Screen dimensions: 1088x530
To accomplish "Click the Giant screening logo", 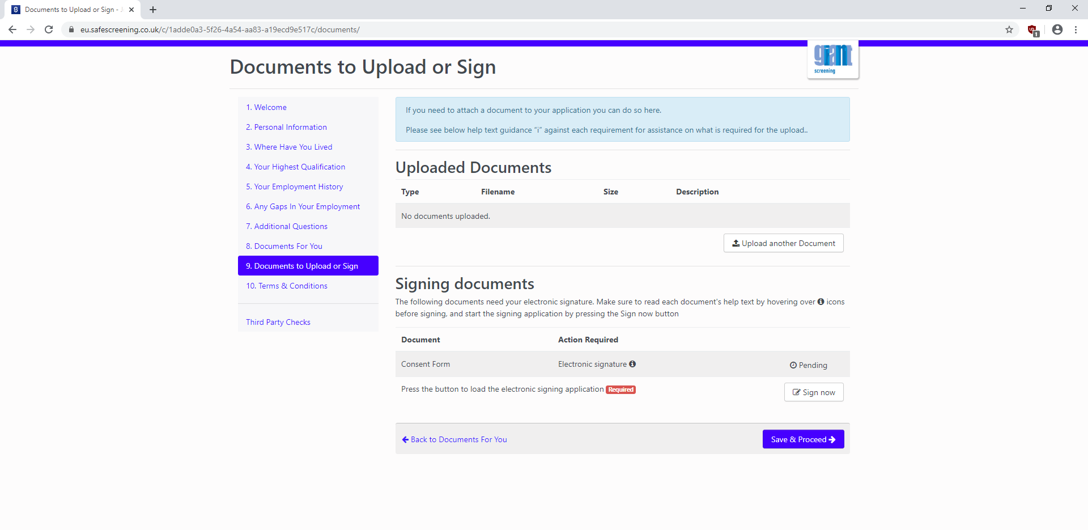I will pyautogui.click(x=833, y=58).
